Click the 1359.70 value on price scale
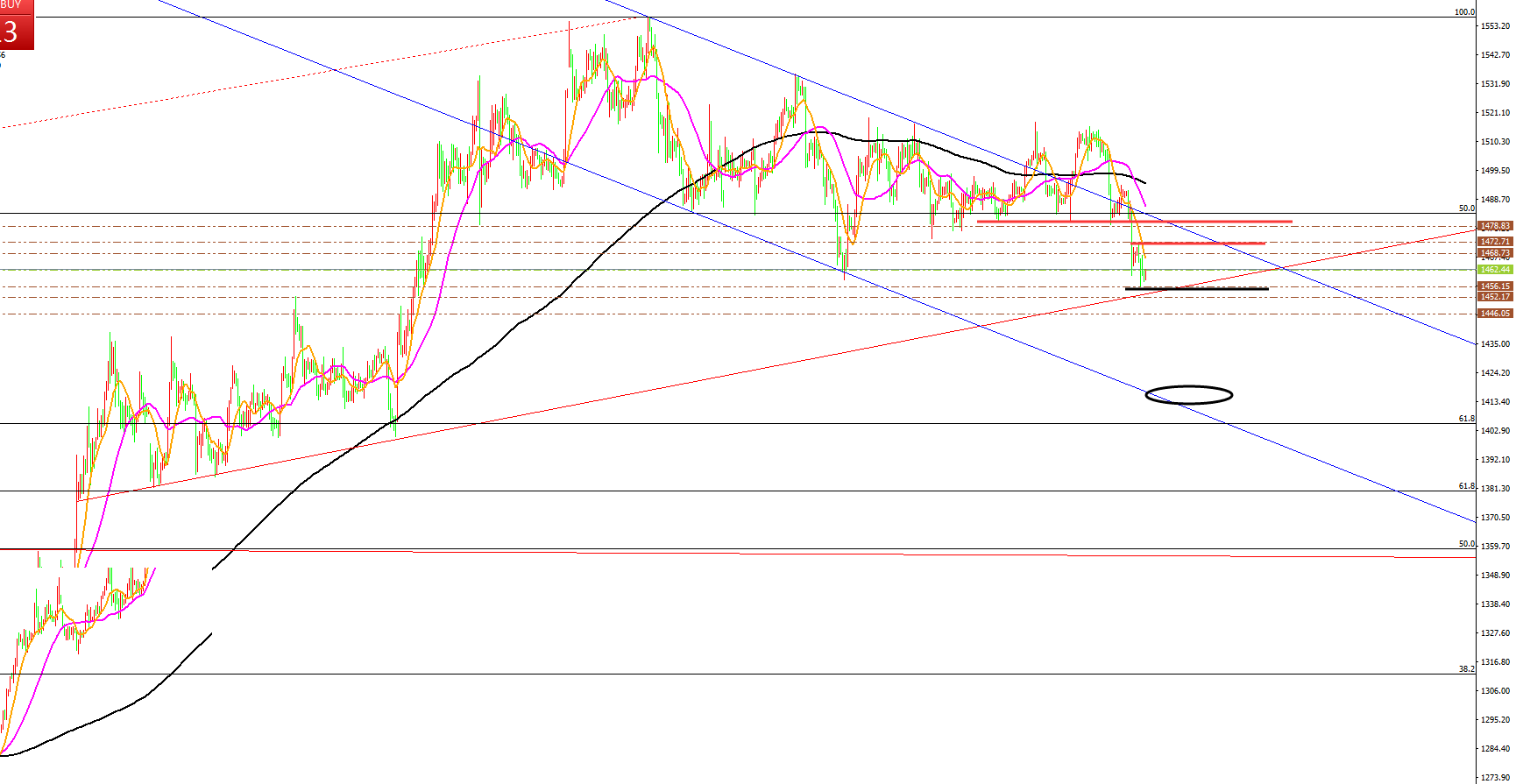Image resolution: width=1516 pixels, height=784 pixels. [x=1494, y=547]
